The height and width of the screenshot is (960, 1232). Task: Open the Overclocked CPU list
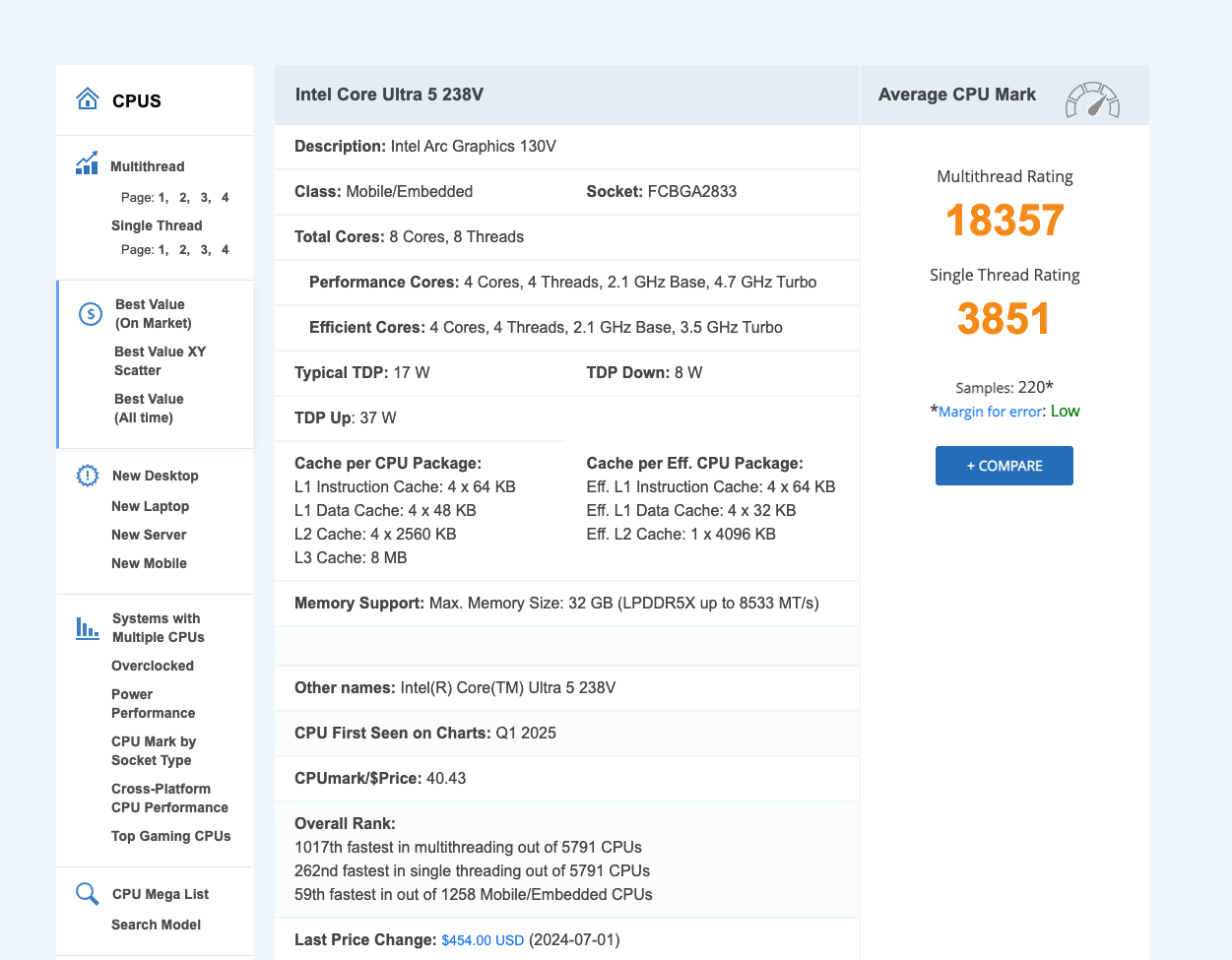point(152,666)
